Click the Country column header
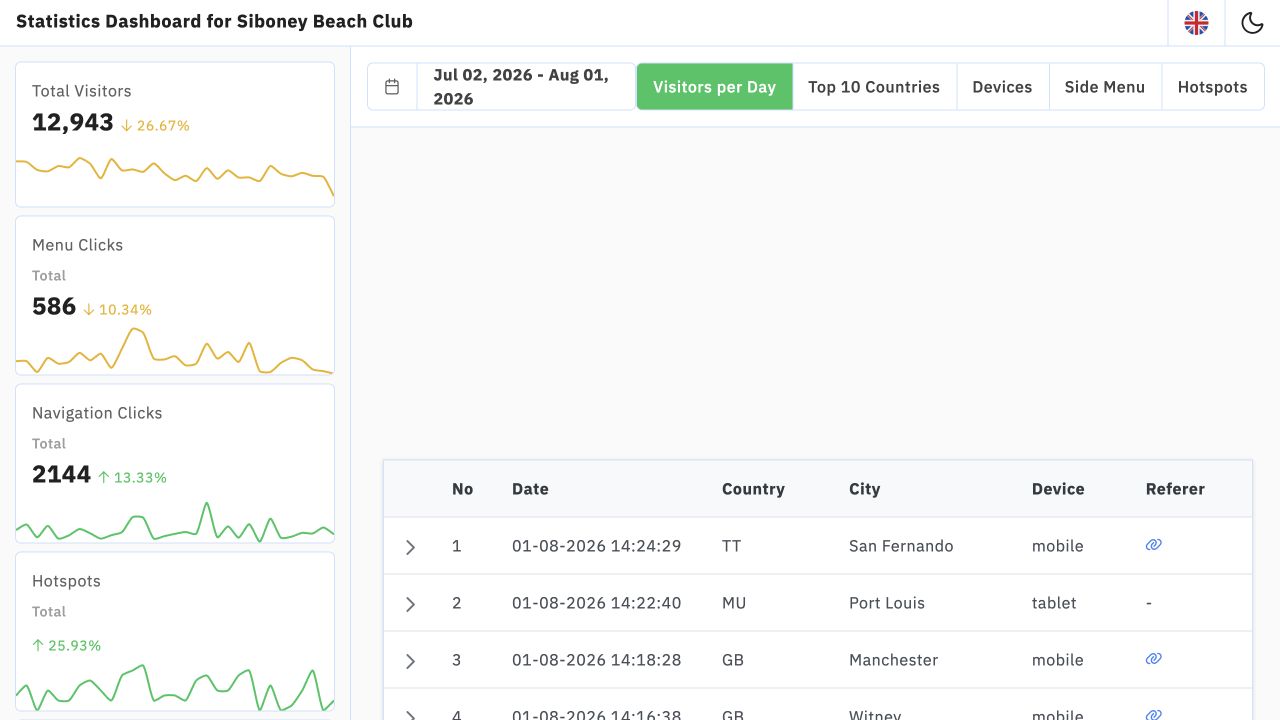This screenshot has width=1280, height=720. point(753,489)
